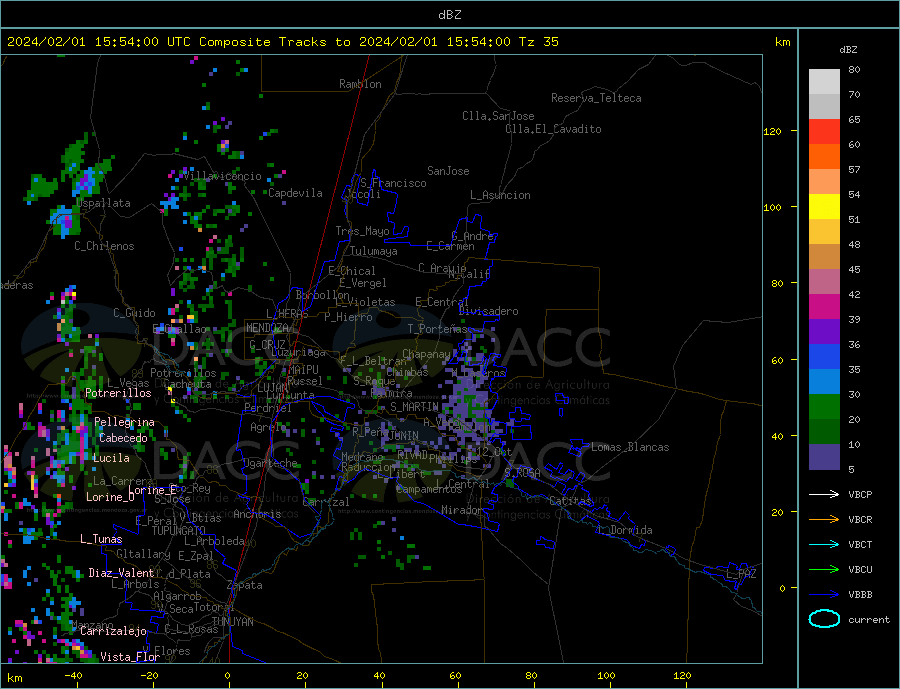Click the 'Chapanay' map label
This screenshot has height=689, width=900.
pos(426,354)
